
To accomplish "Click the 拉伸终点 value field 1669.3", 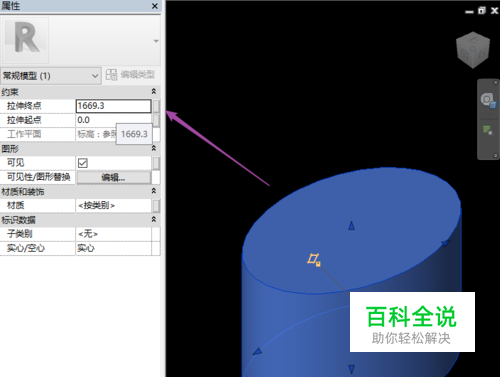I will (x=113, y=106).
